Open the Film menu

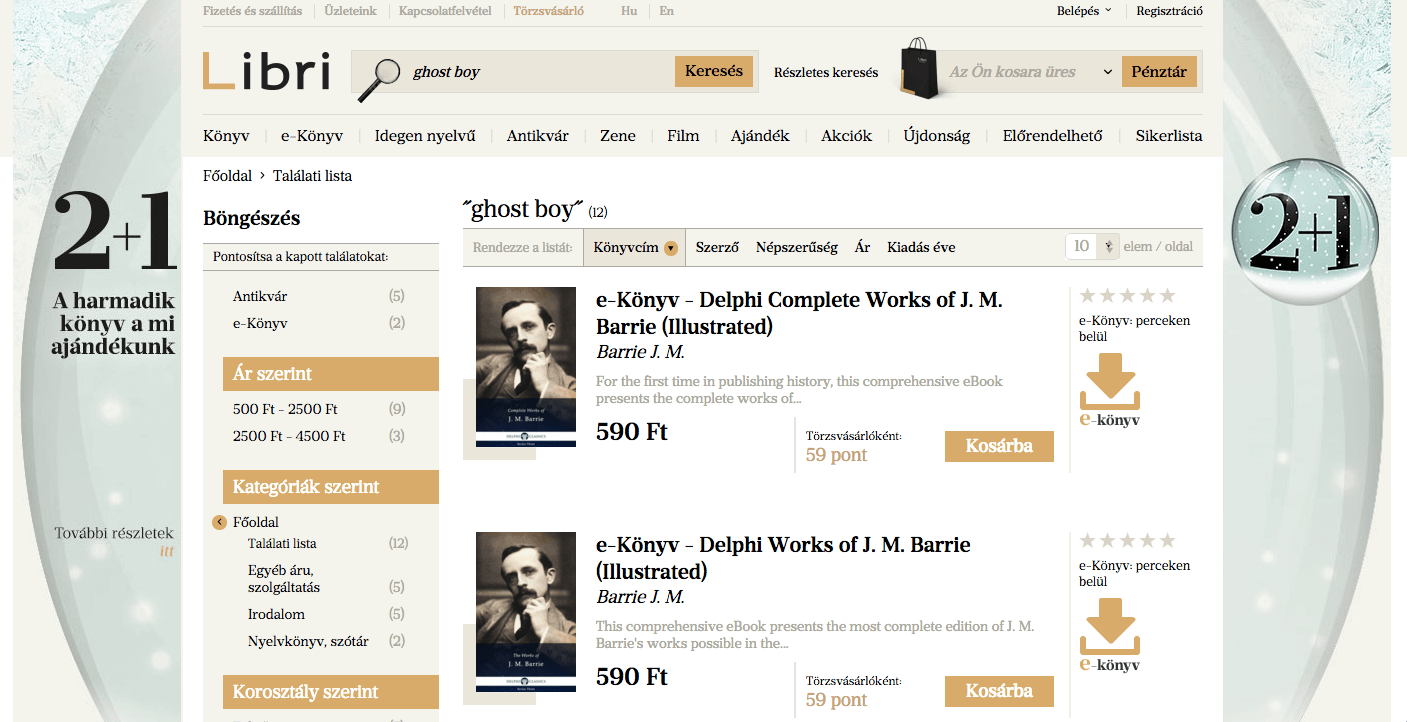pos(683,136)
